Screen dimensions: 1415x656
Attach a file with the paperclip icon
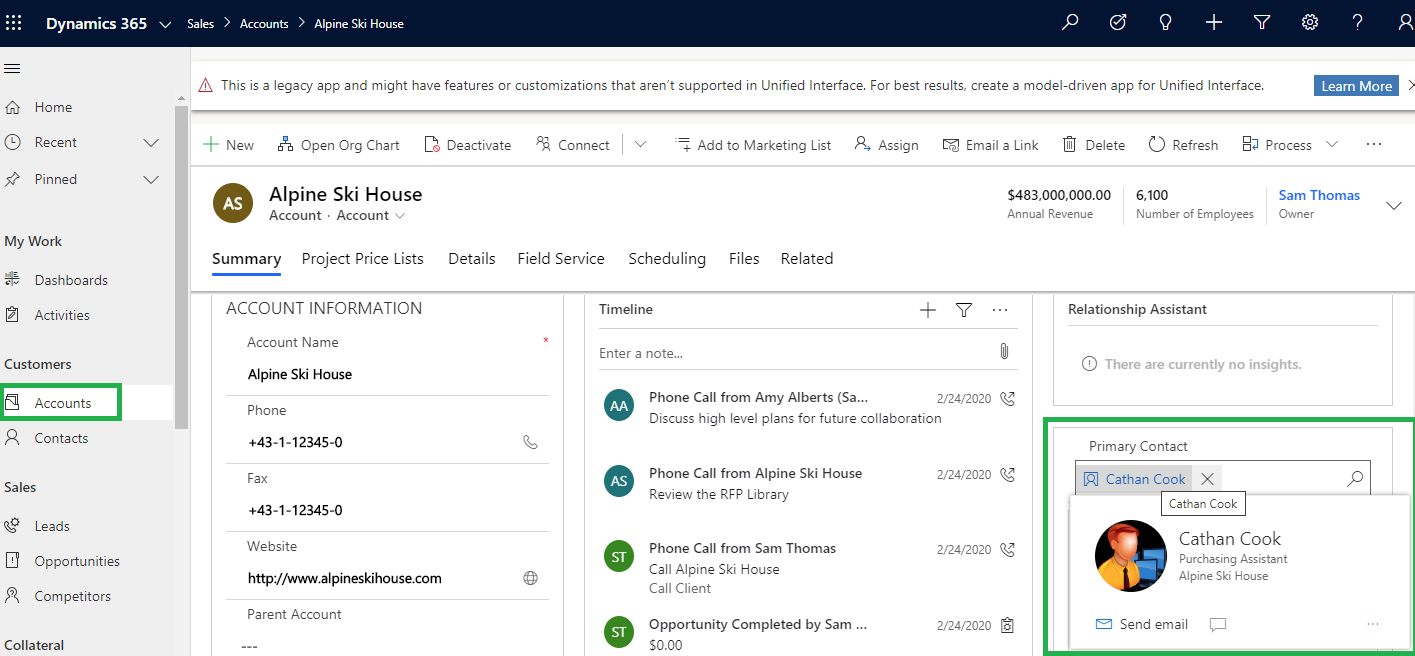1004,352
